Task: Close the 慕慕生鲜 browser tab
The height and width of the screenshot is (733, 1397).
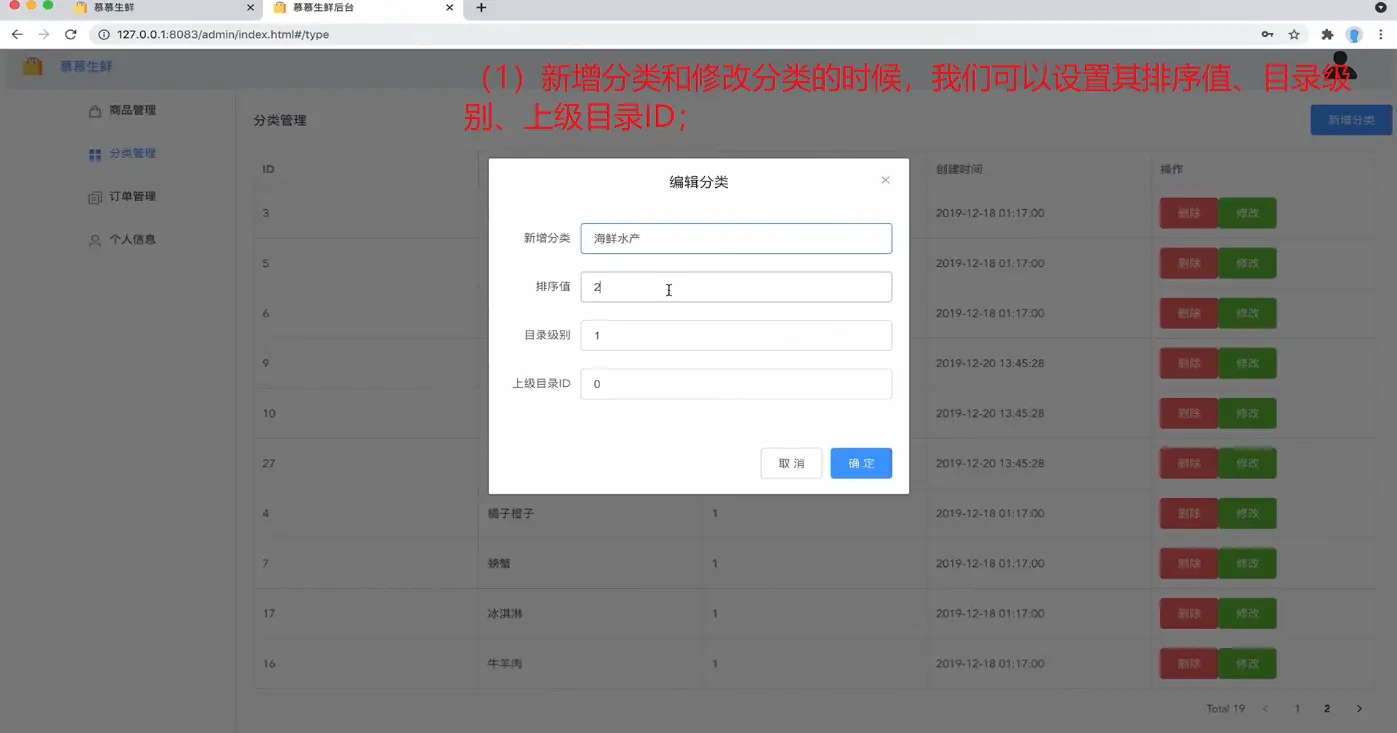Action: [x=250, y=8]
